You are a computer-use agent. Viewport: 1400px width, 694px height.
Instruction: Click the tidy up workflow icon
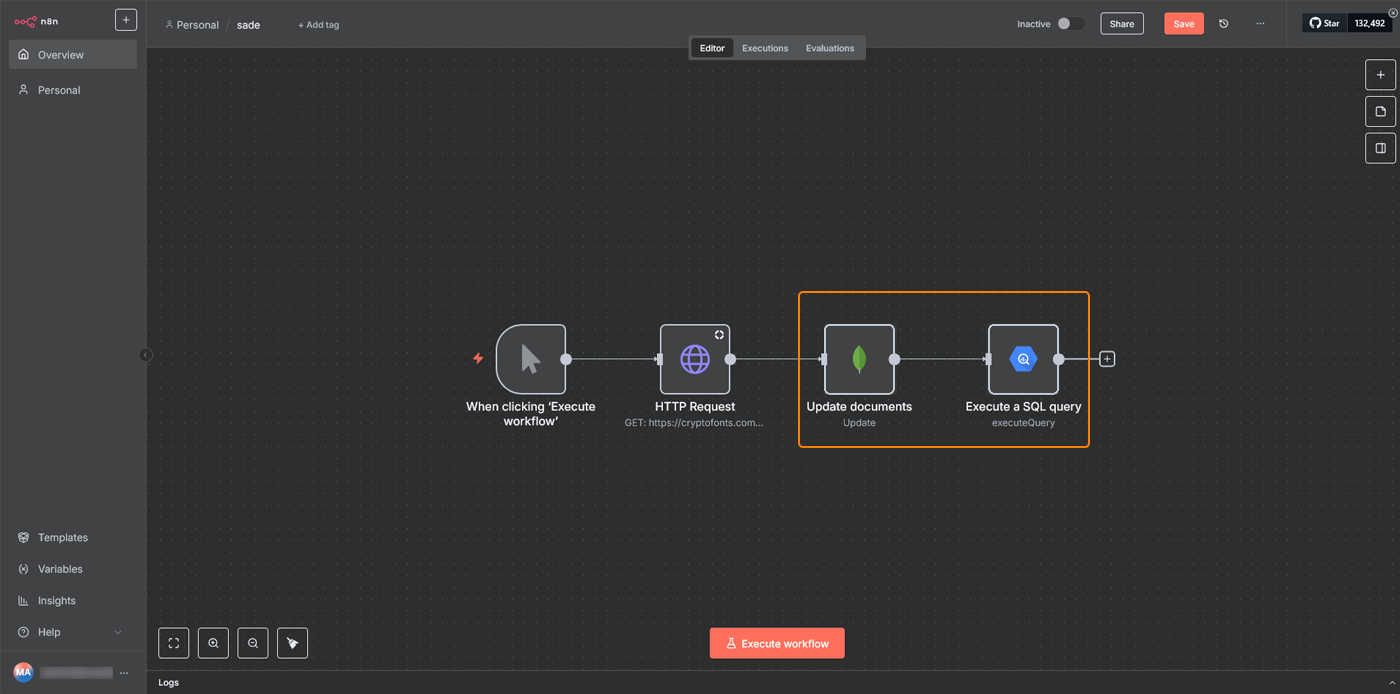tap(293, 643)
